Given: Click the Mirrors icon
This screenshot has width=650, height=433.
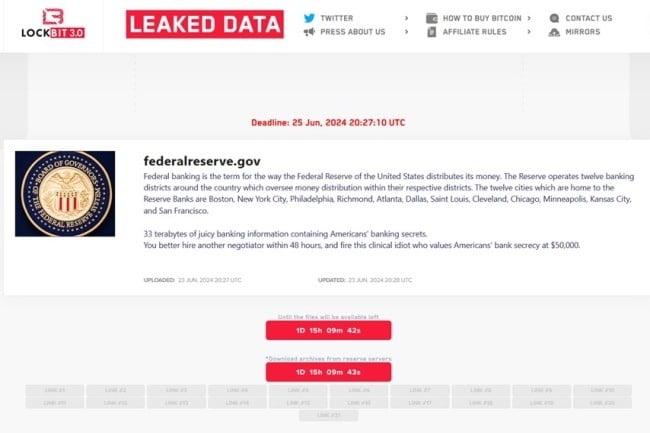Looking at the screenshot, I should click(554, 32).
